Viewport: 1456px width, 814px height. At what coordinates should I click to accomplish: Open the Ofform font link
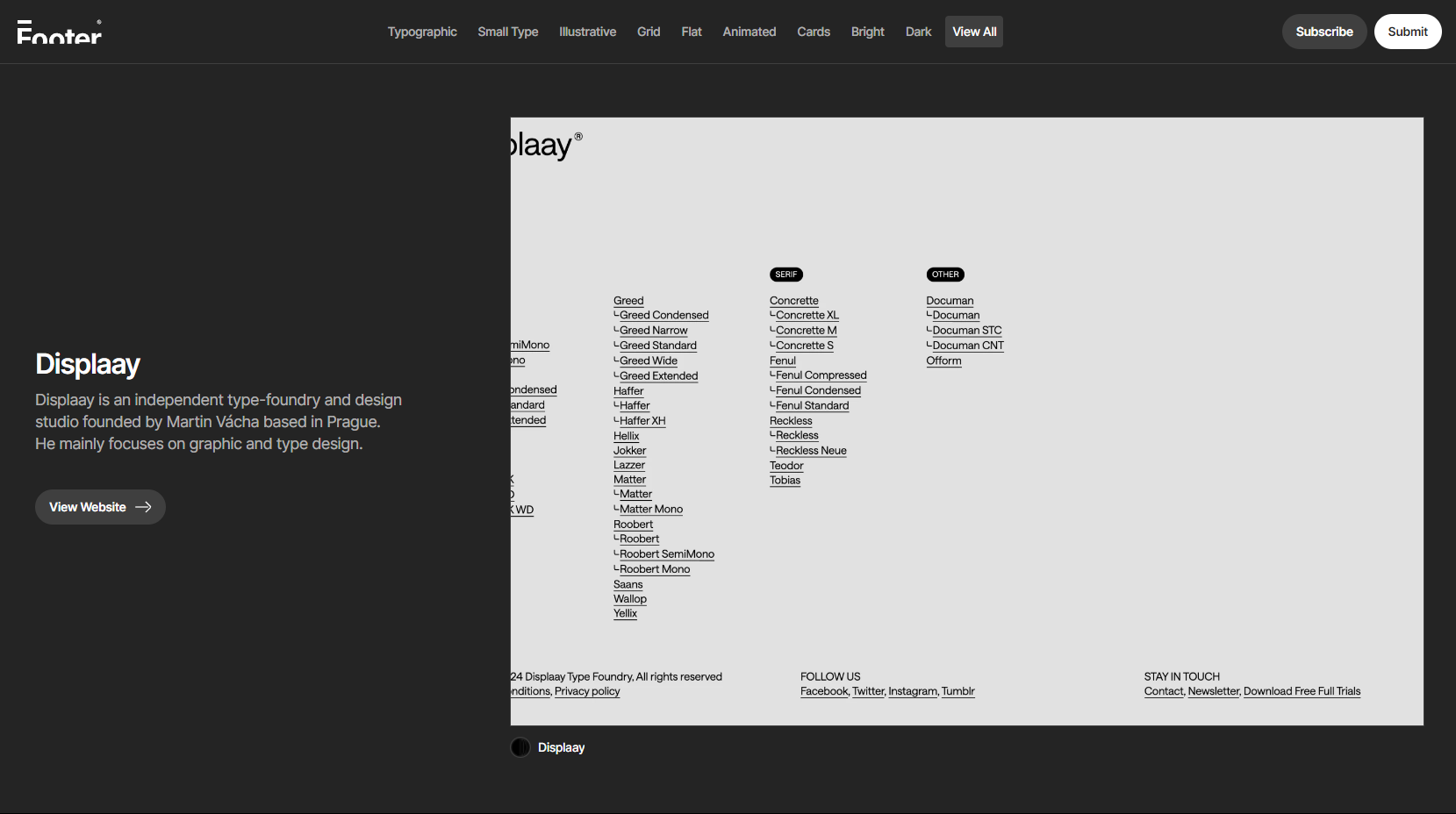pos(944,361)
